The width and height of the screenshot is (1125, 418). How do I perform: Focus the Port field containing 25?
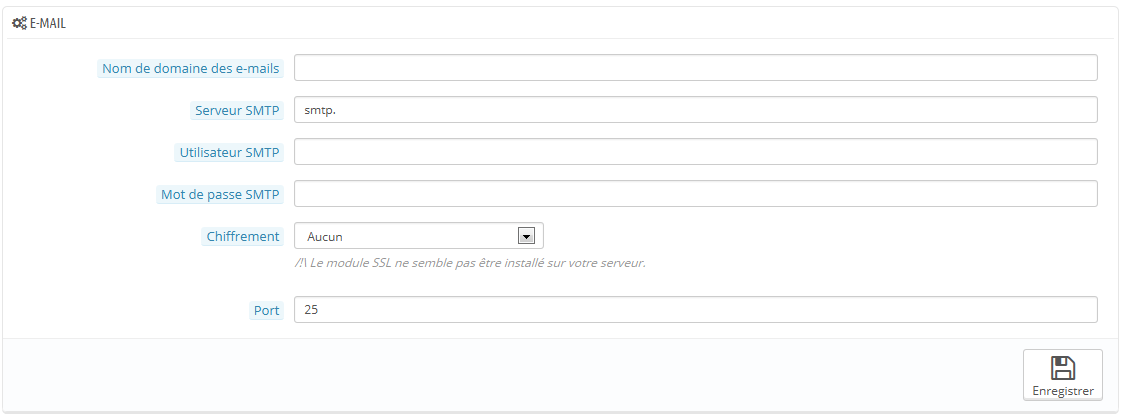point(695,310)
